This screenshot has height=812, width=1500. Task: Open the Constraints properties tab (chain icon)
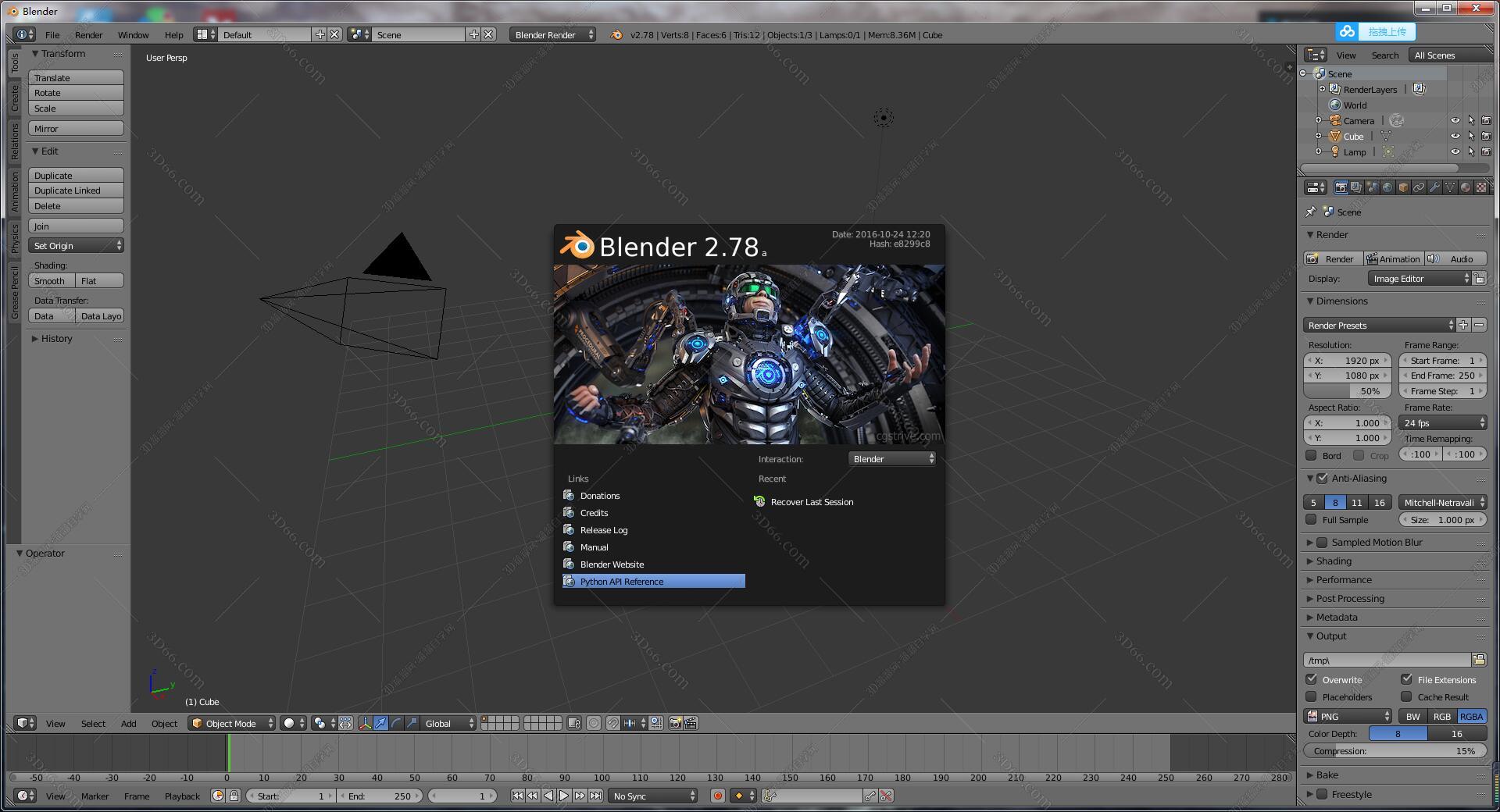click(1419, 187)
